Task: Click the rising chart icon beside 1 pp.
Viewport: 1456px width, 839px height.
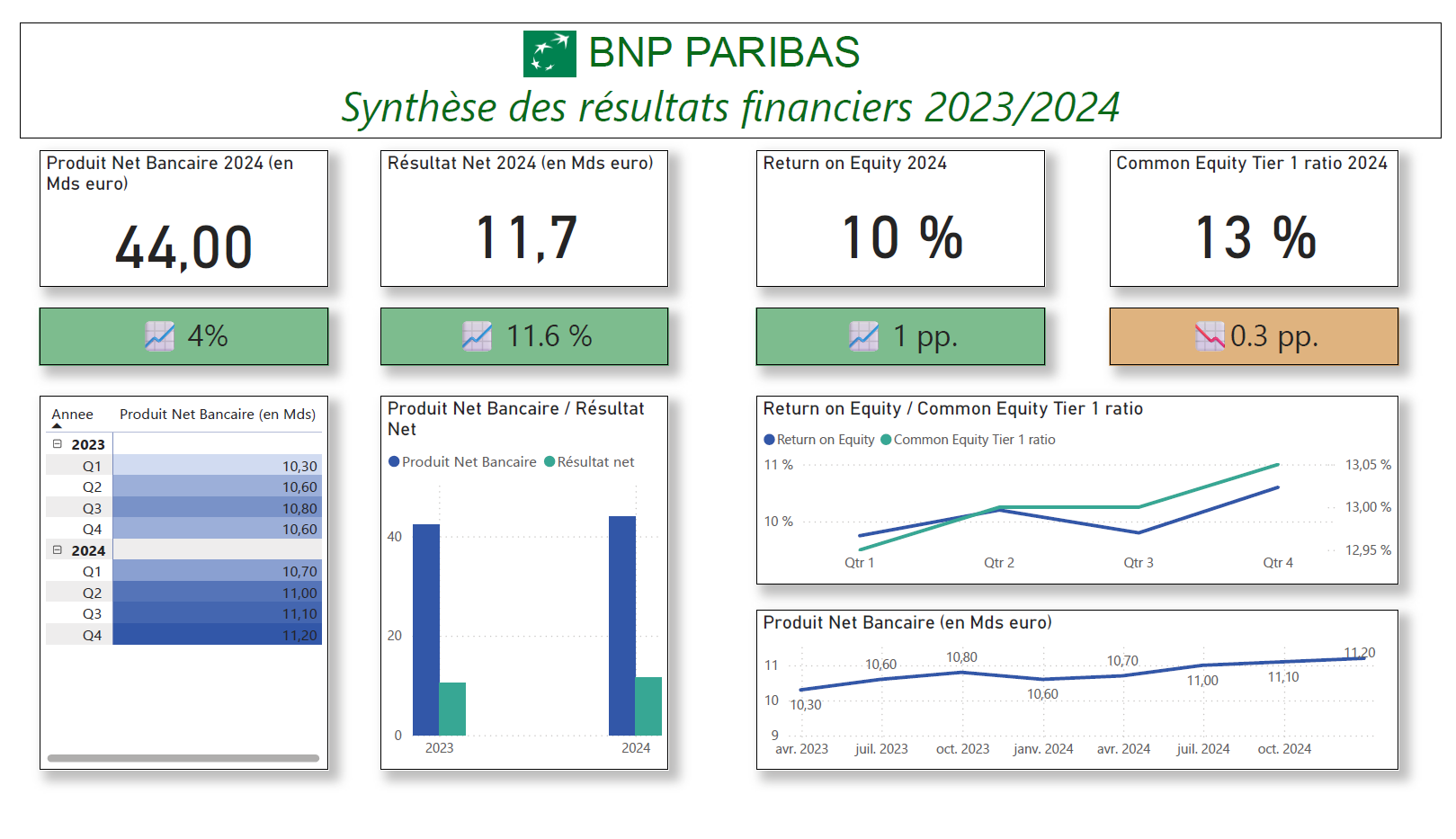Action: point(863,336)
